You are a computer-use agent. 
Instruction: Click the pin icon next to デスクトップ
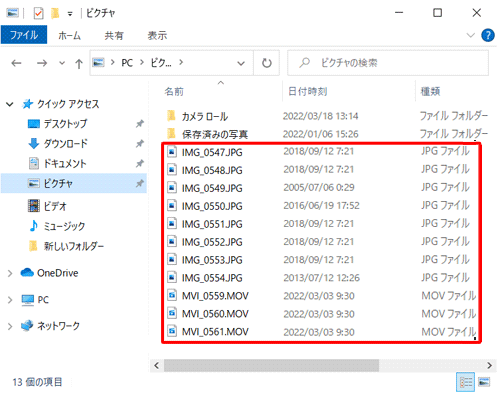[140, 124]
